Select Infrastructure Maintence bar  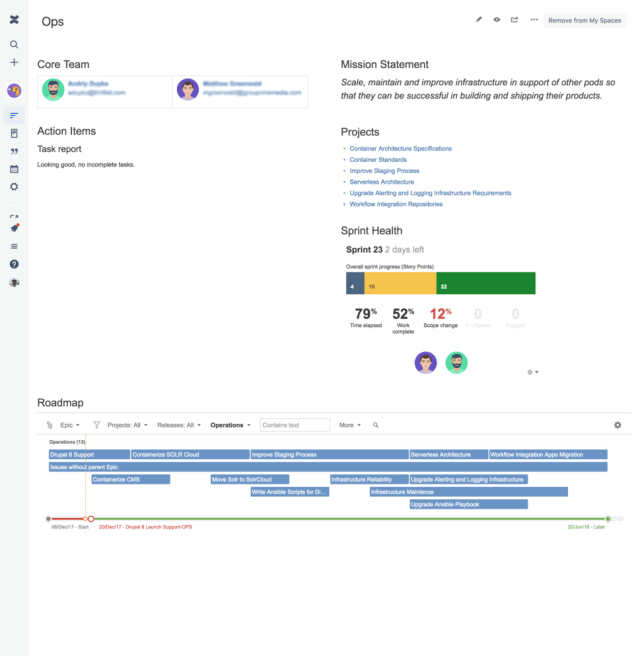point(469,492)
